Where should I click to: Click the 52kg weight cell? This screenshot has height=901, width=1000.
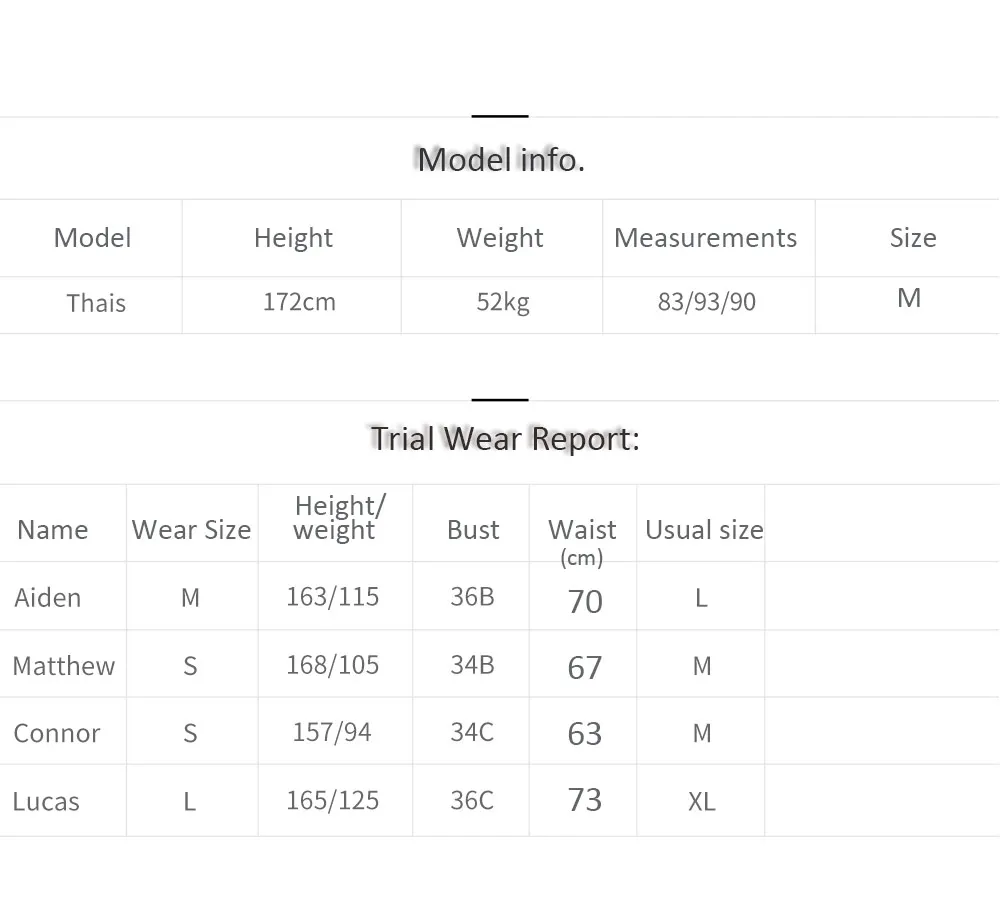(x=503, y=302)
